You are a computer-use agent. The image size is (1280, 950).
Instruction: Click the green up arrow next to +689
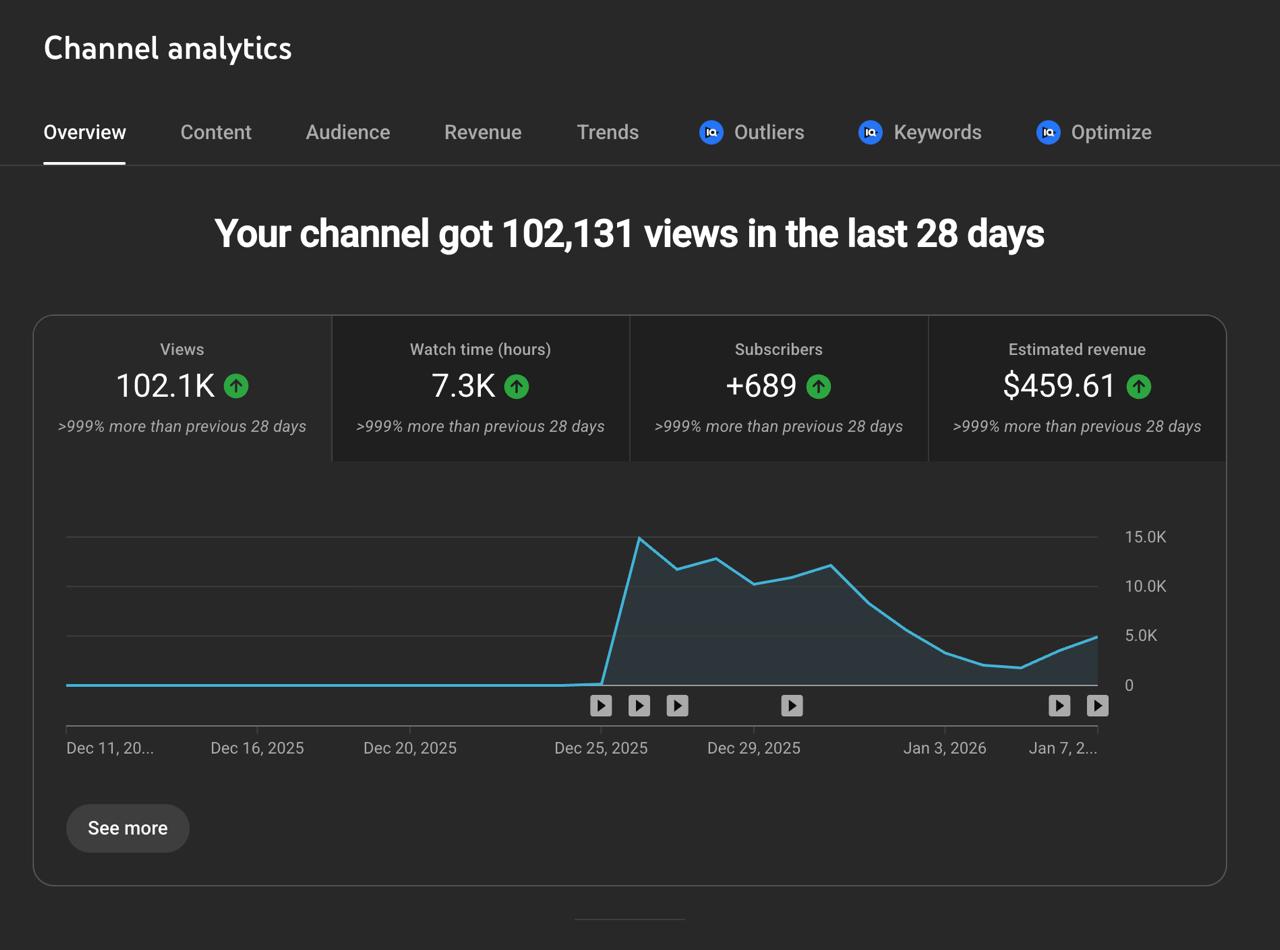[818, 386]
